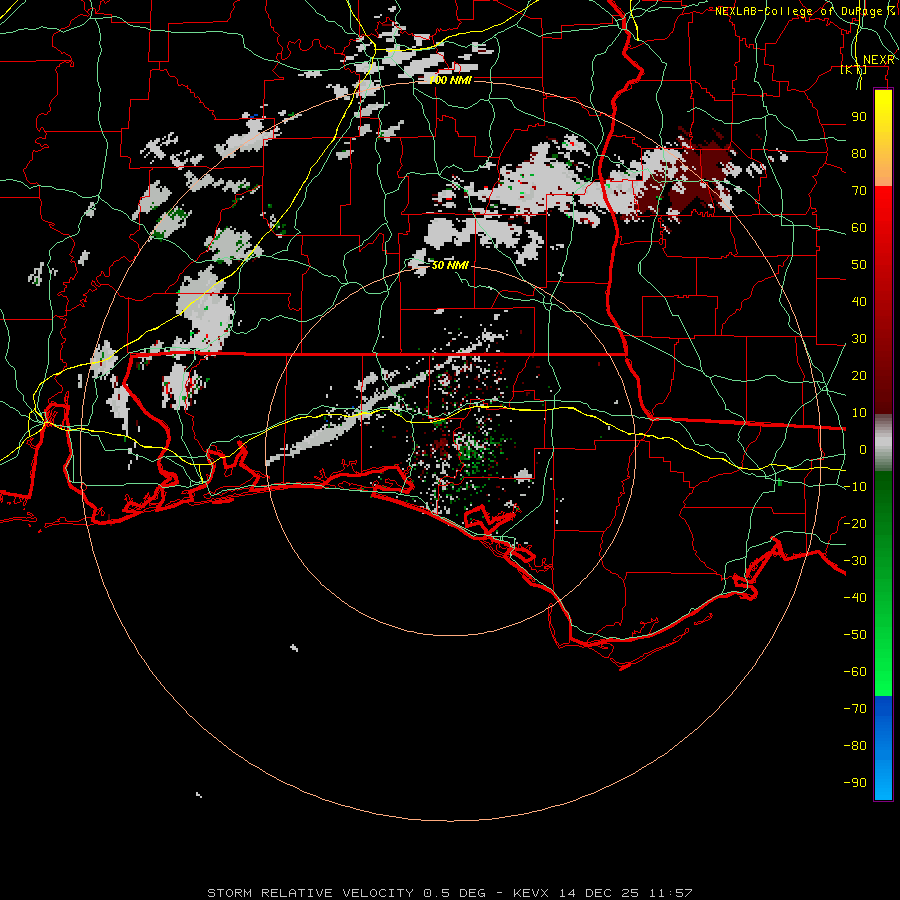Click the KT units label above scale
This screenshot has width=900, height=900.
(854, 70)
